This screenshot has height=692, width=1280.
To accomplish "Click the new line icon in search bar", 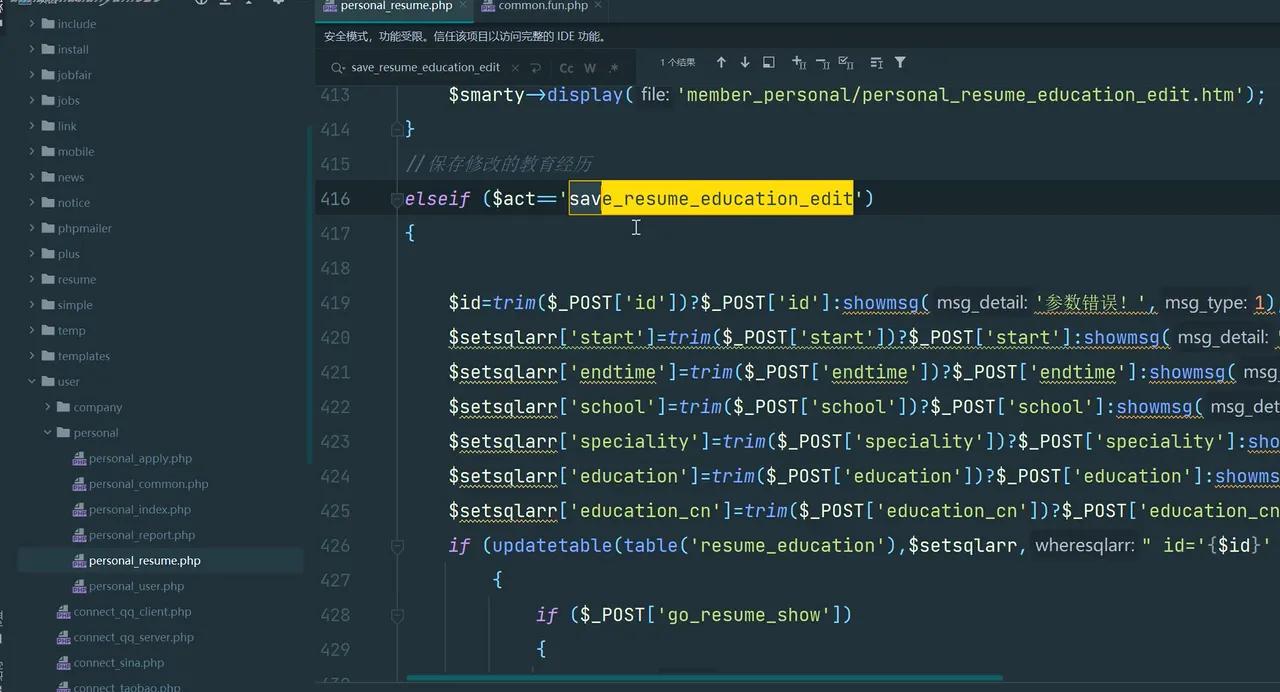I will pyautogui.click(x=536, y=68).
